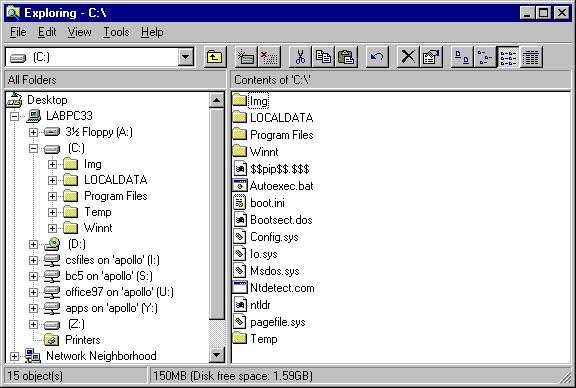Expand the Img folder in tree

pos(53,164)
